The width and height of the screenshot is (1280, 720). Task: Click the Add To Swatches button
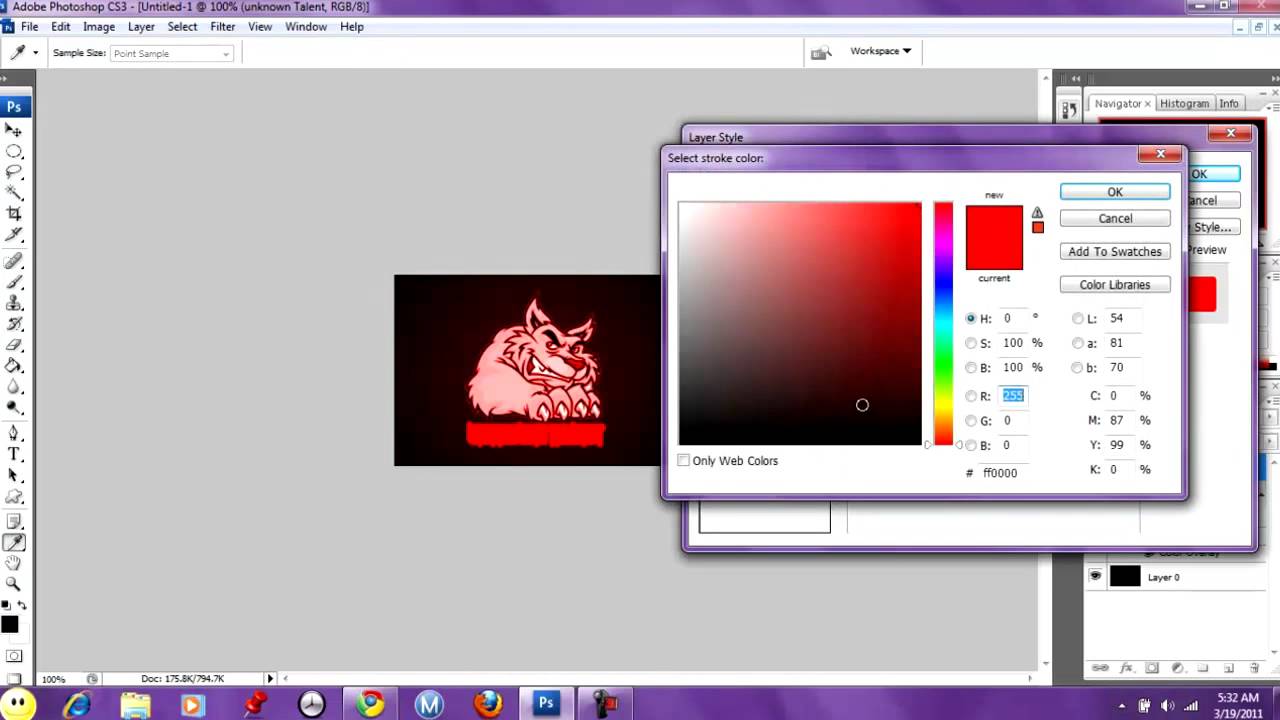(x=1114, y=252)
